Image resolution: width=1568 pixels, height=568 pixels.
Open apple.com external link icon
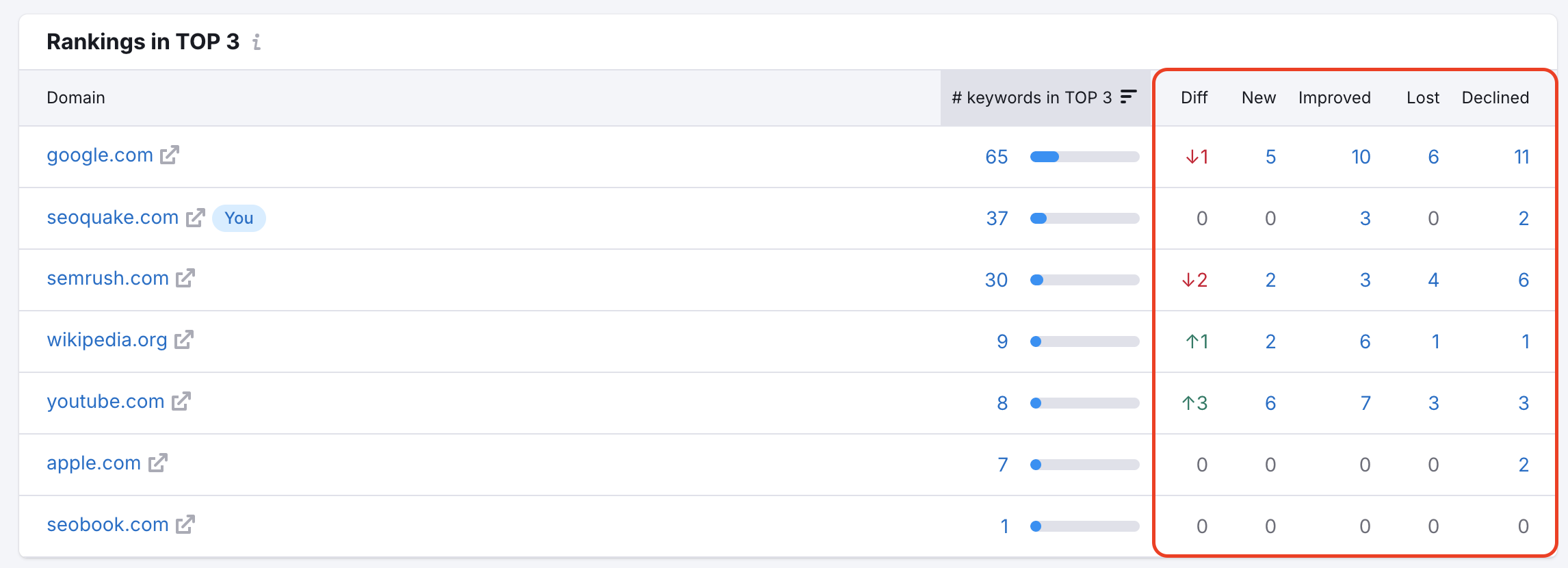(x=158, y=463)
